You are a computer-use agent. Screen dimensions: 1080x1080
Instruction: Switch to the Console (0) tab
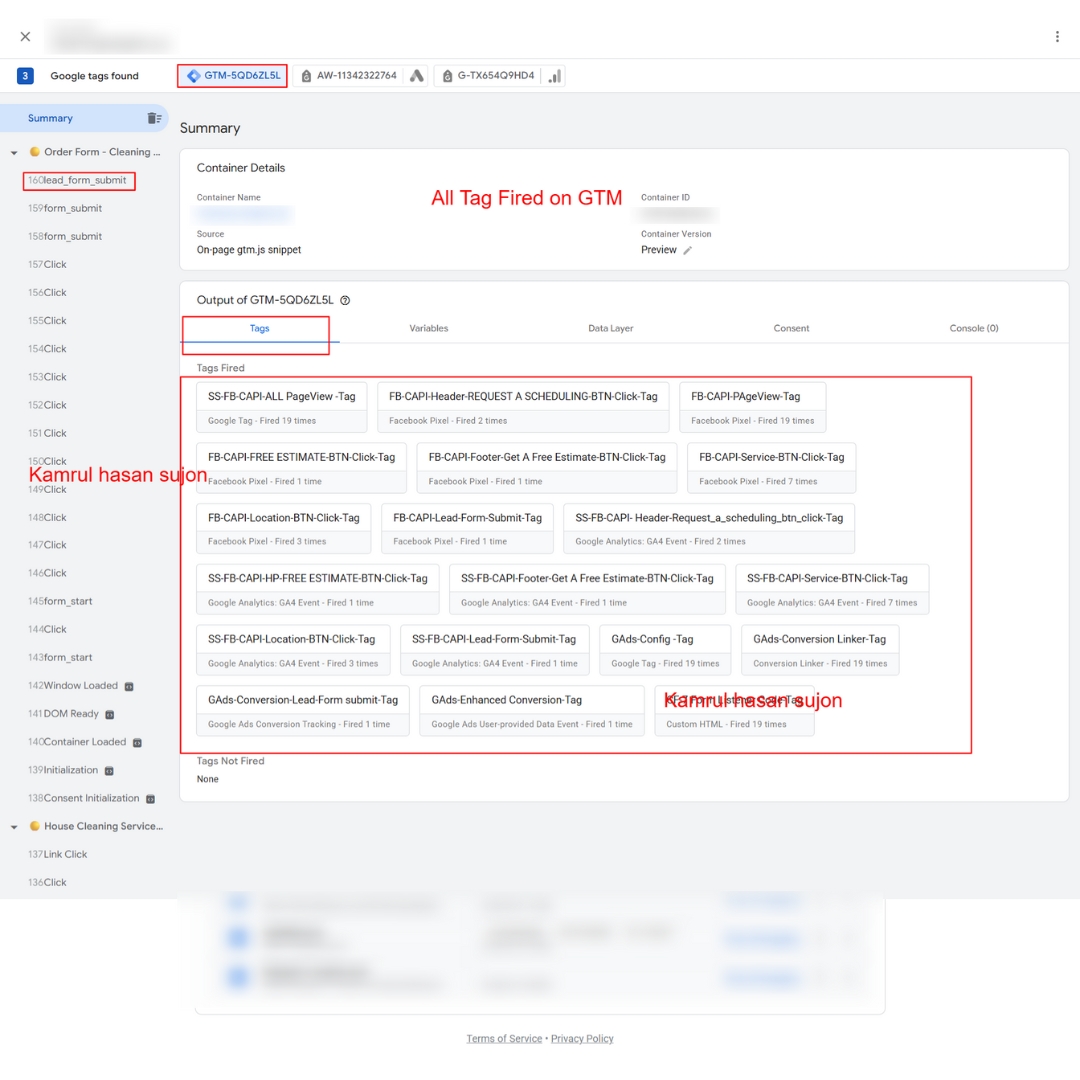point(973,329)
